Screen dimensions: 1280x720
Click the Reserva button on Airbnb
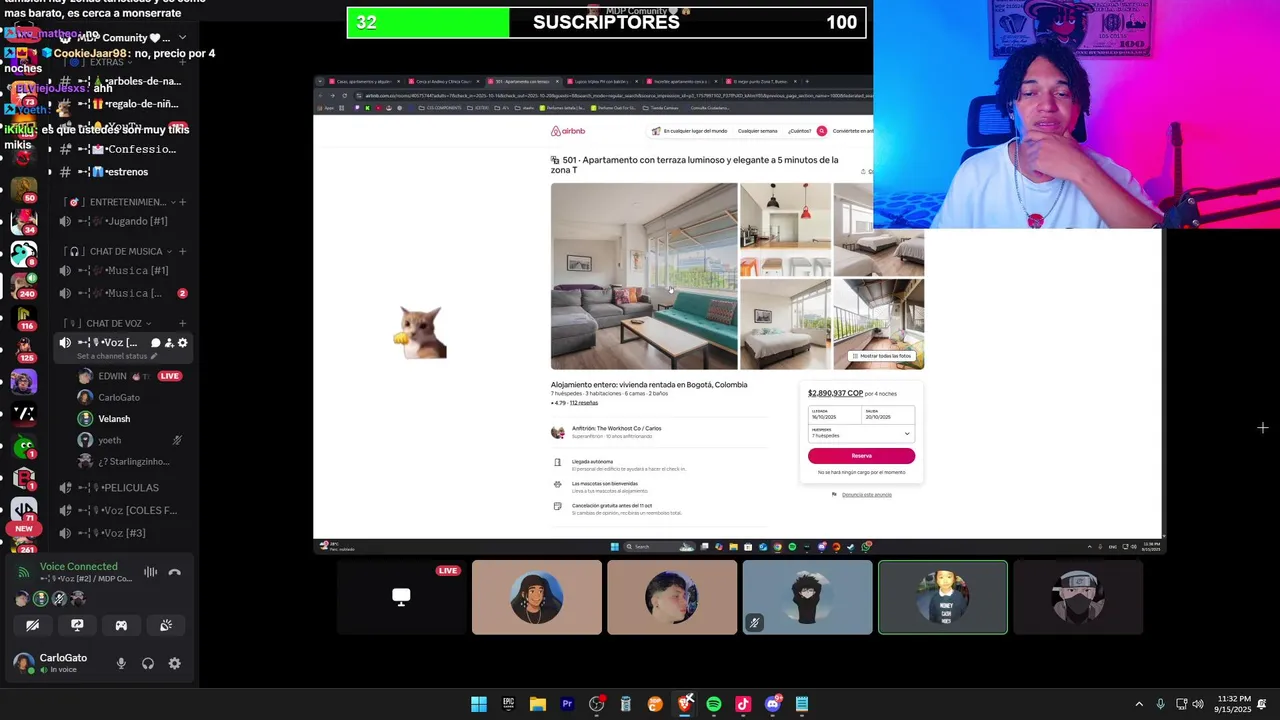pos(861,456)
